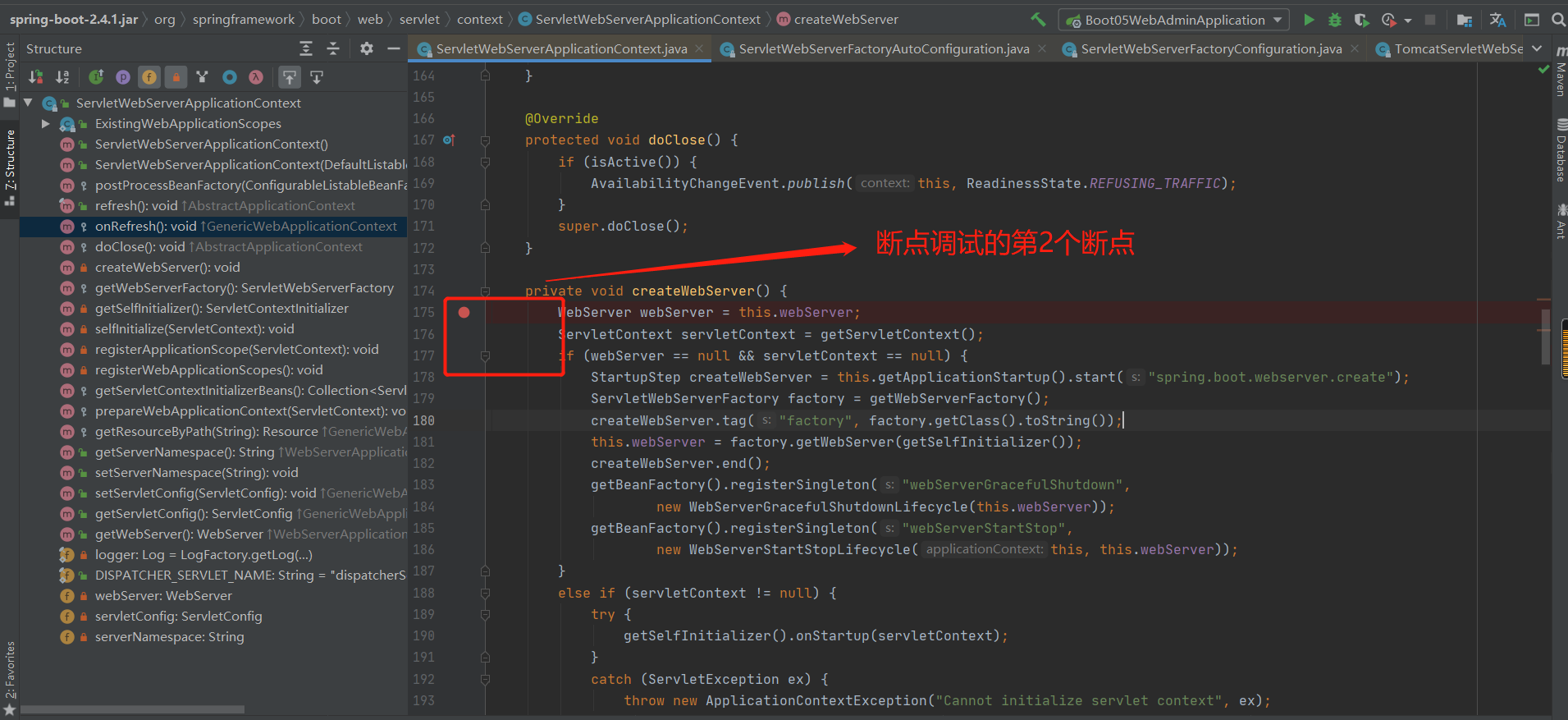Close the ServletWebServerFactoryAutoConfiguration.java tab
The height and width of the screenshot is (720, 1568).
(1042, 48)
